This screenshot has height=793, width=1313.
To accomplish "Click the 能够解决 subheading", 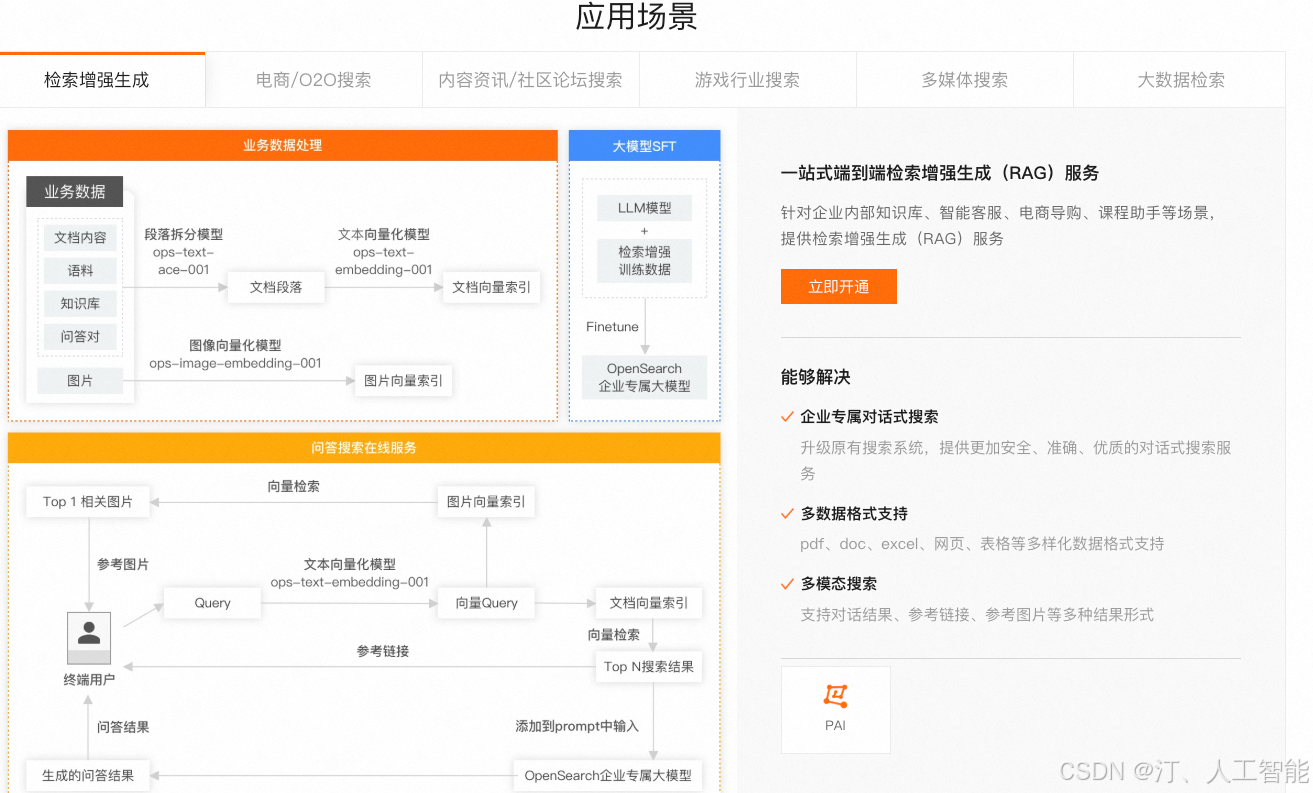I will [815, 377].
